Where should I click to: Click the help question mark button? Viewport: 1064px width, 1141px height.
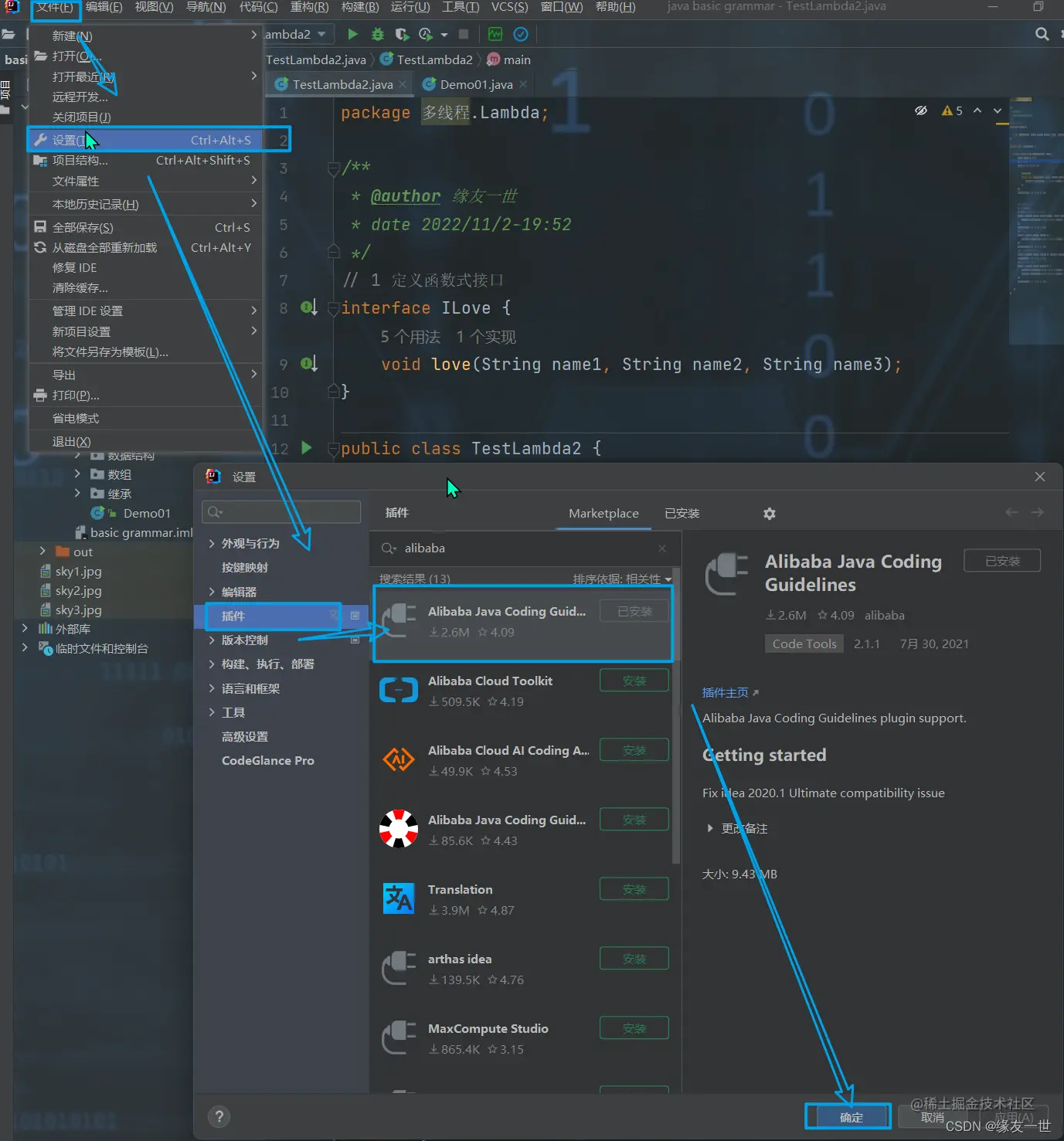[x=219, y=1116]
